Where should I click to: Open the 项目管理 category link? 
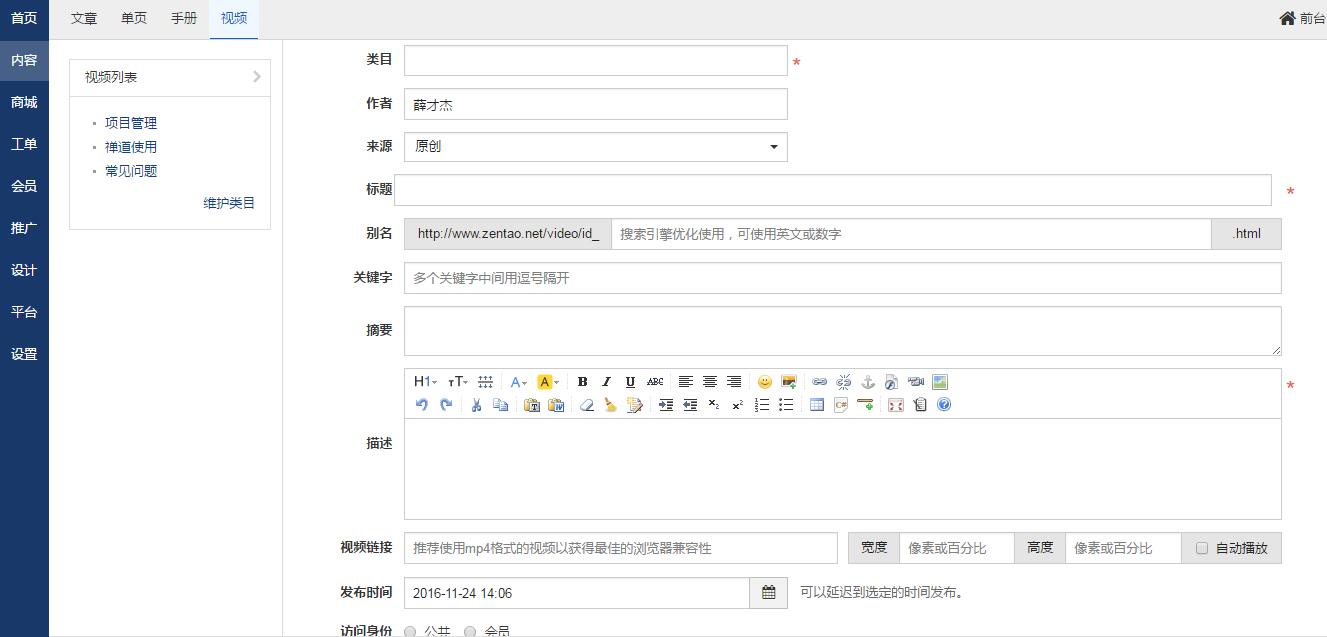point(131,123)
